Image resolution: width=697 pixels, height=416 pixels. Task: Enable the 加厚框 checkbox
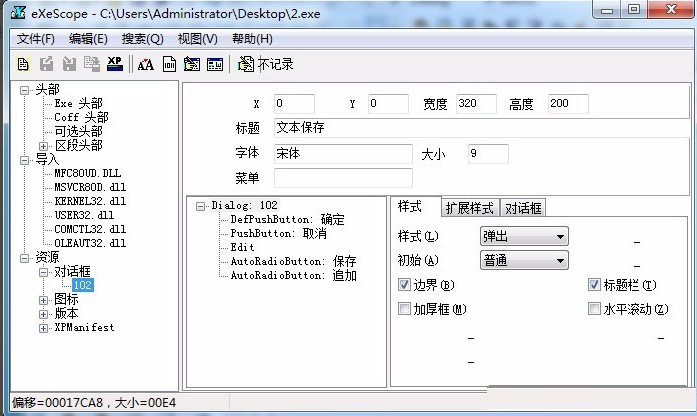(x=405, y=309)
